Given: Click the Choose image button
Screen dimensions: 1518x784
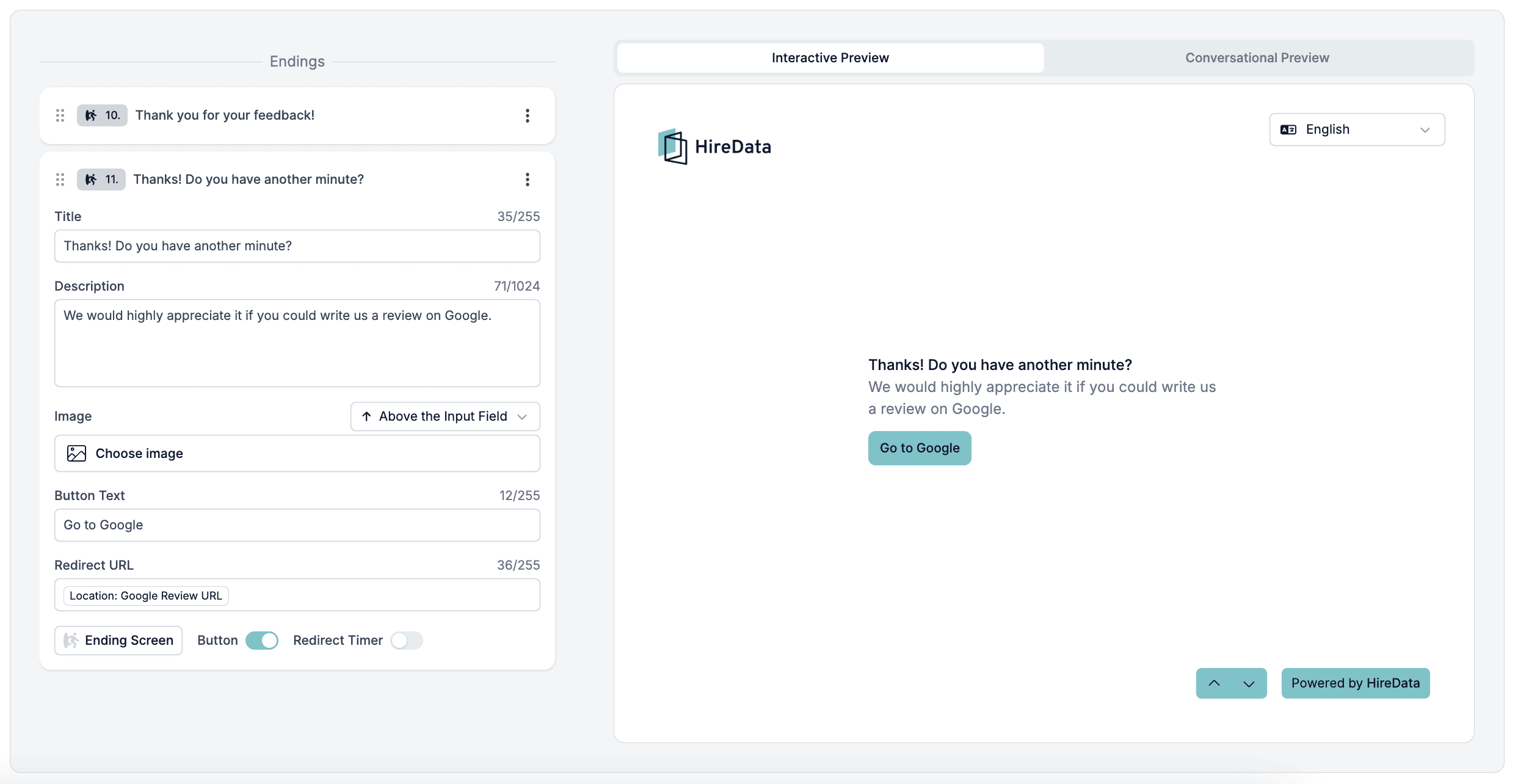Looking at the screenshot, I should coord(297,453).
